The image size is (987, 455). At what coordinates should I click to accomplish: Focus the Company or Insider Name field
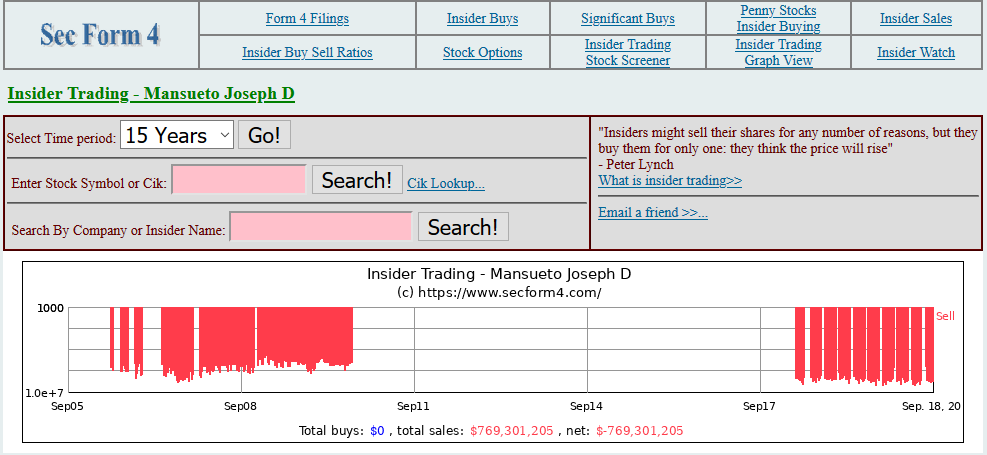pyautogui.click(x=321, y=227)
